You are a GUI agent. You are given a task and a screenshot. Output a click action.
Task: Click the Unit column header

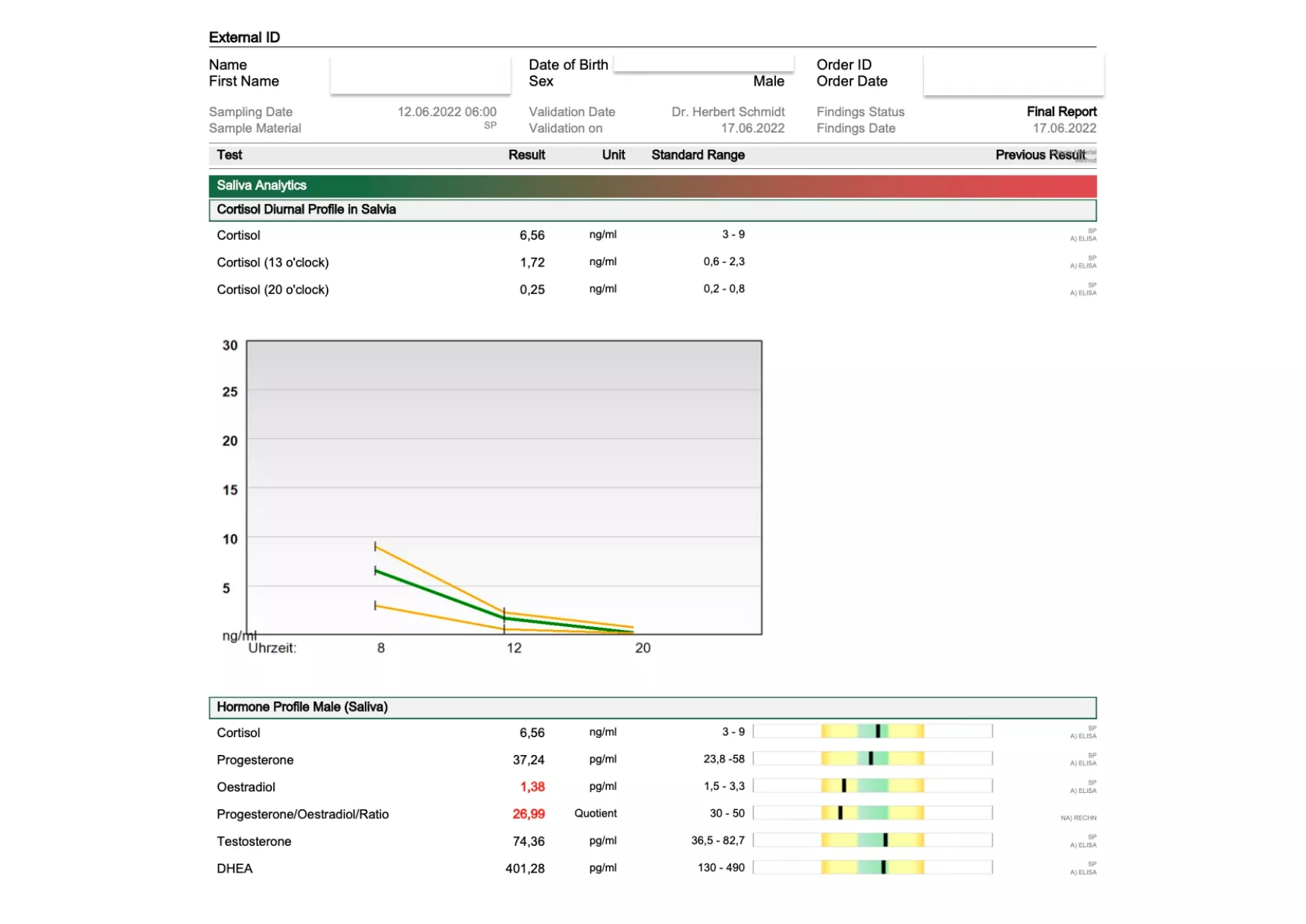point(614,155)
